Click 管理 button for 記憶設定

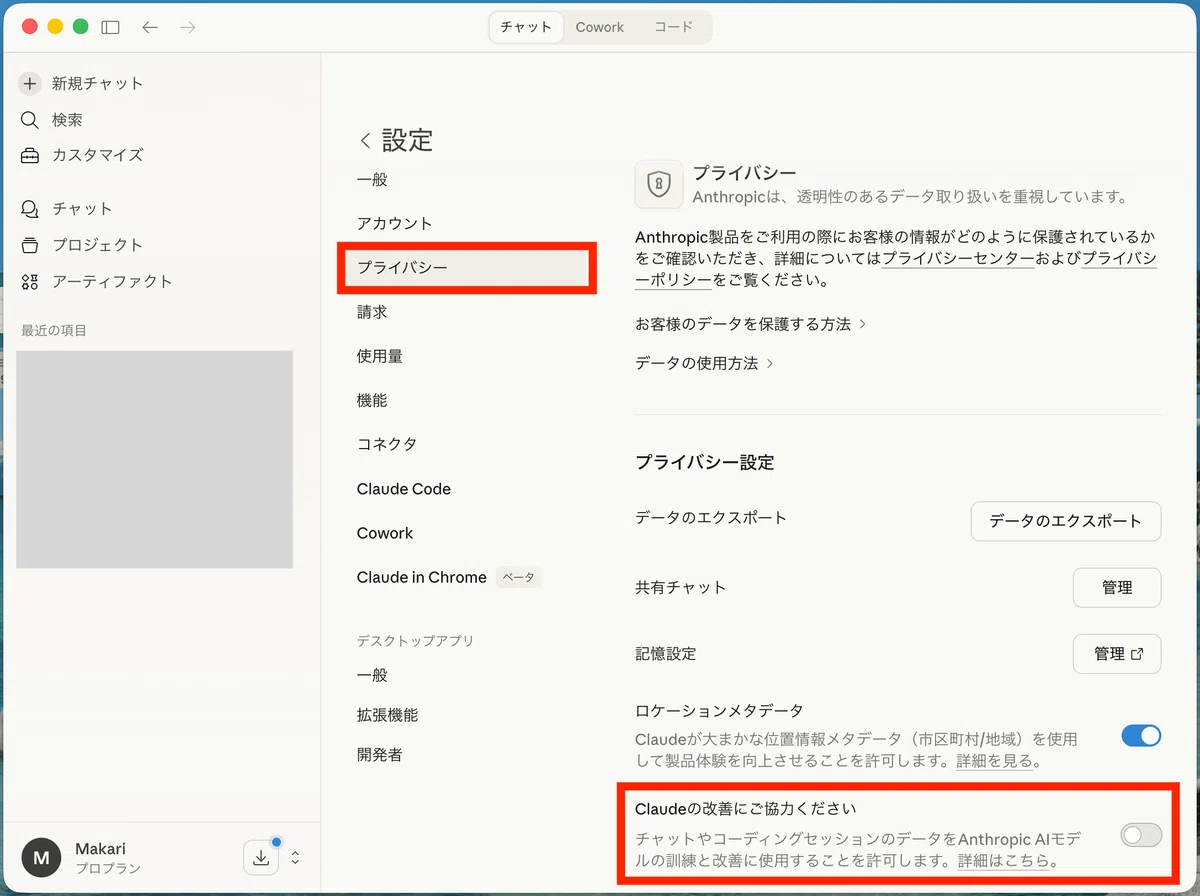(x=1117, y=654)
